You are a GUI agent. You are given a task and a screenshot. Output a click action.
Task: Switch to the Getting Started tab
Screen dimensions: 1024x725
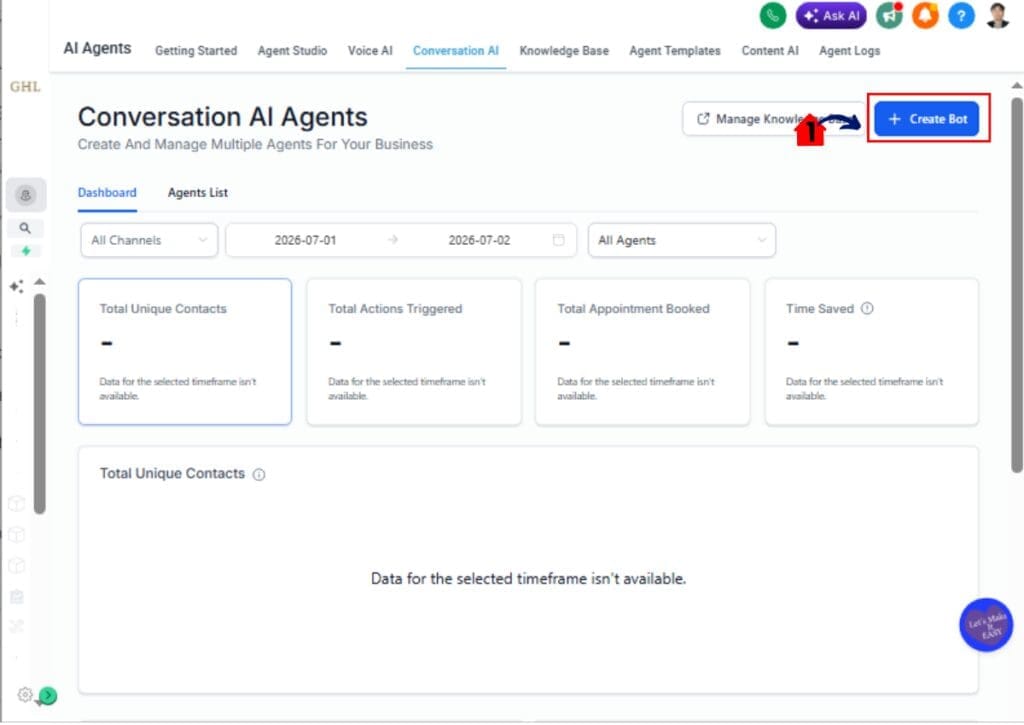(x=196, y=51)
